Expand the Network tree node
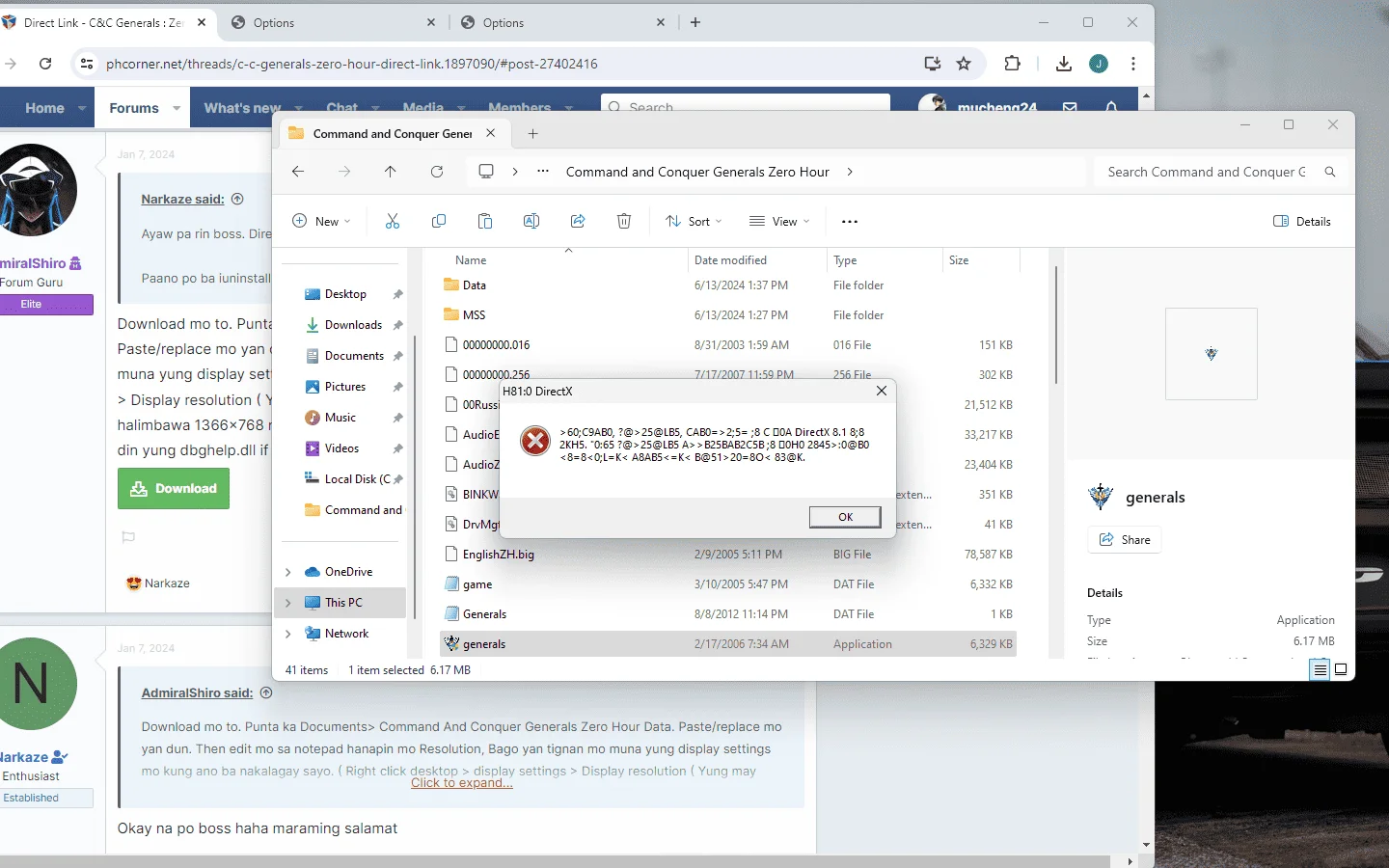1389x868 pixels. point(287,634)
